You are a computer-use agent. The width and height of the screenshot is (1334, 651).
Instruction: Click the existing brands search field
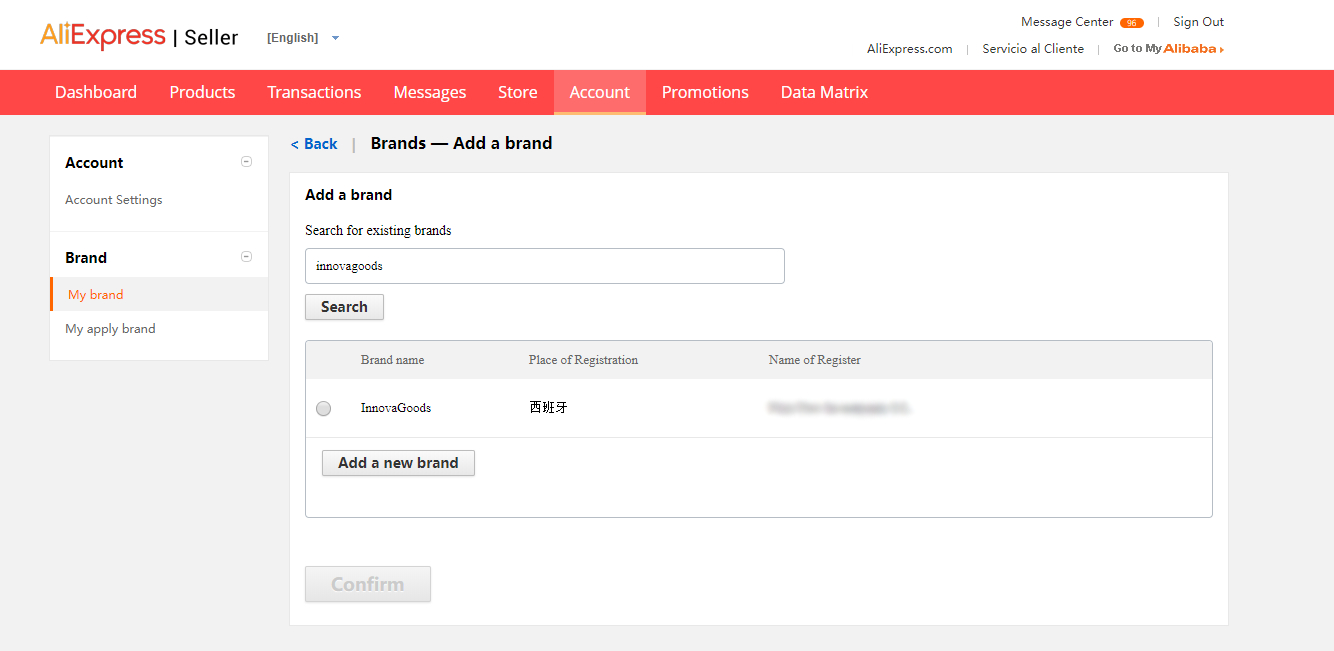(544, 266)
